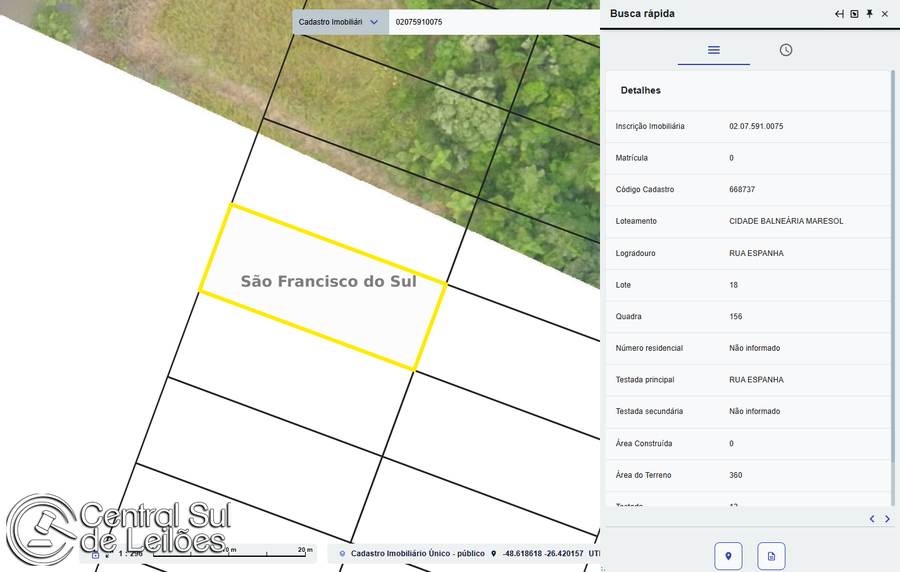Pop out the Busca rápida panel into a window
The width and height of the screenshot is (900, 572).
855,14
